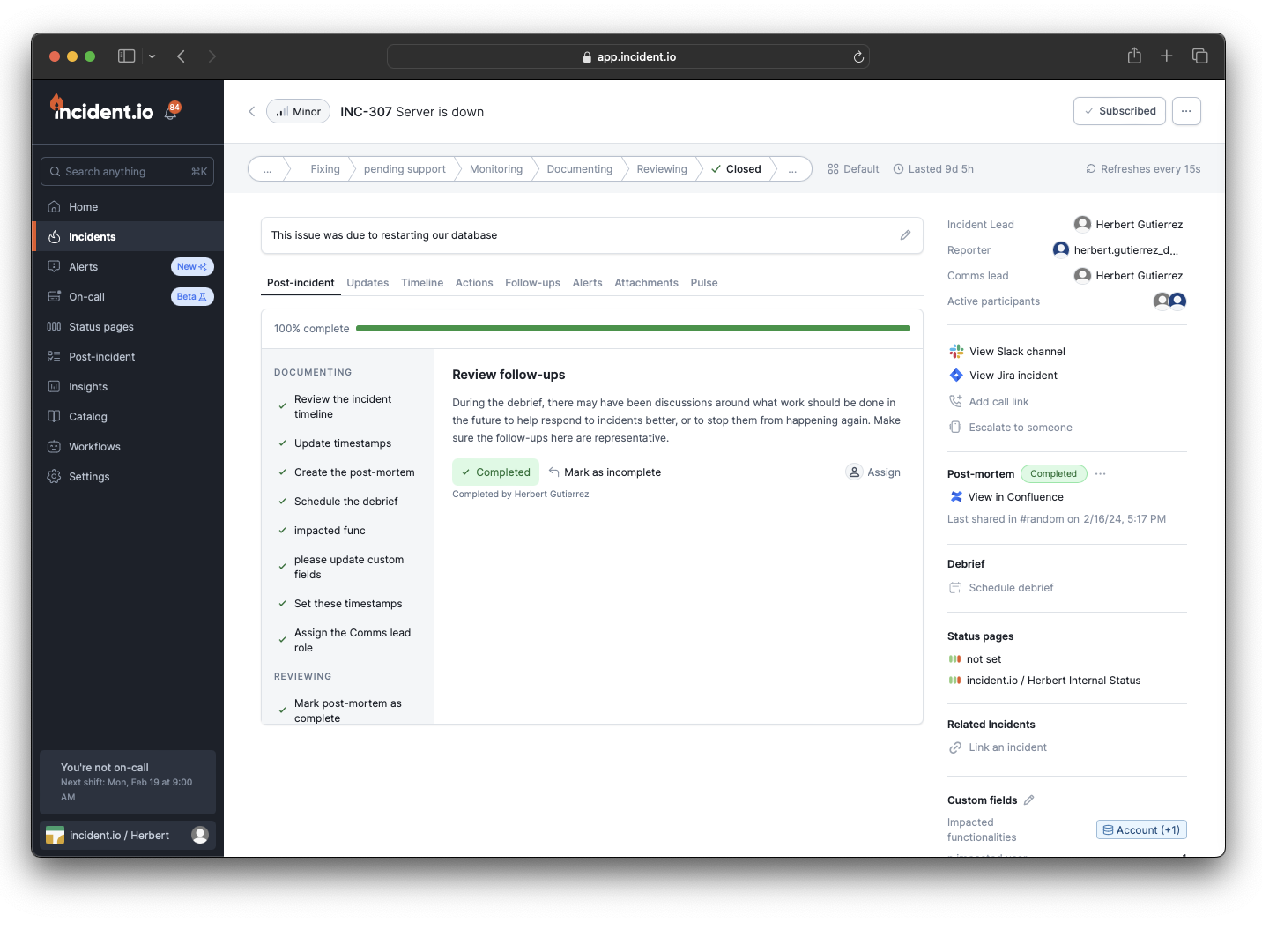
Task: Click Mark as incomplete
Action: coord(605,472)
